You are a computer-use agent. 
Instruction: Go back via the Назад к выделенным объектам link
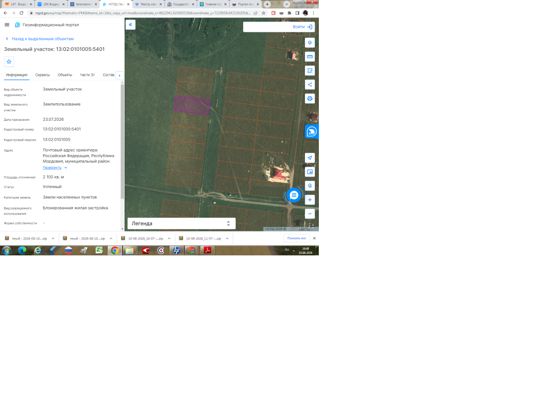(x=42, y=39)
